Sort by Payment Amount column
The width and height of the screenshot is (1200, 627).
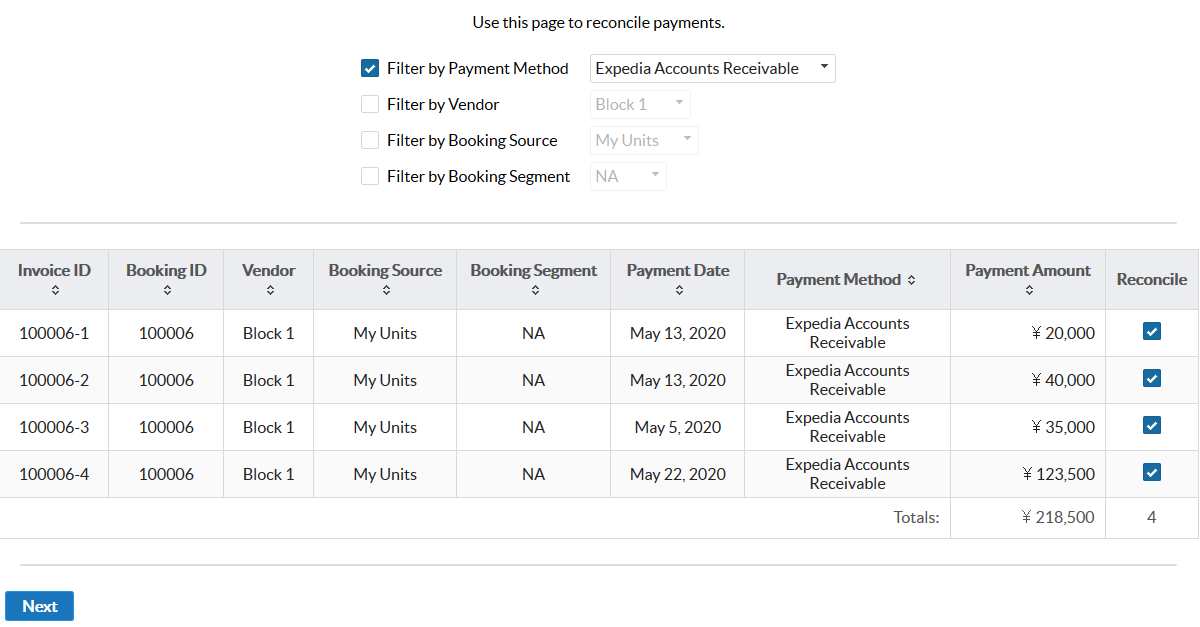(x=1028, y=290)
